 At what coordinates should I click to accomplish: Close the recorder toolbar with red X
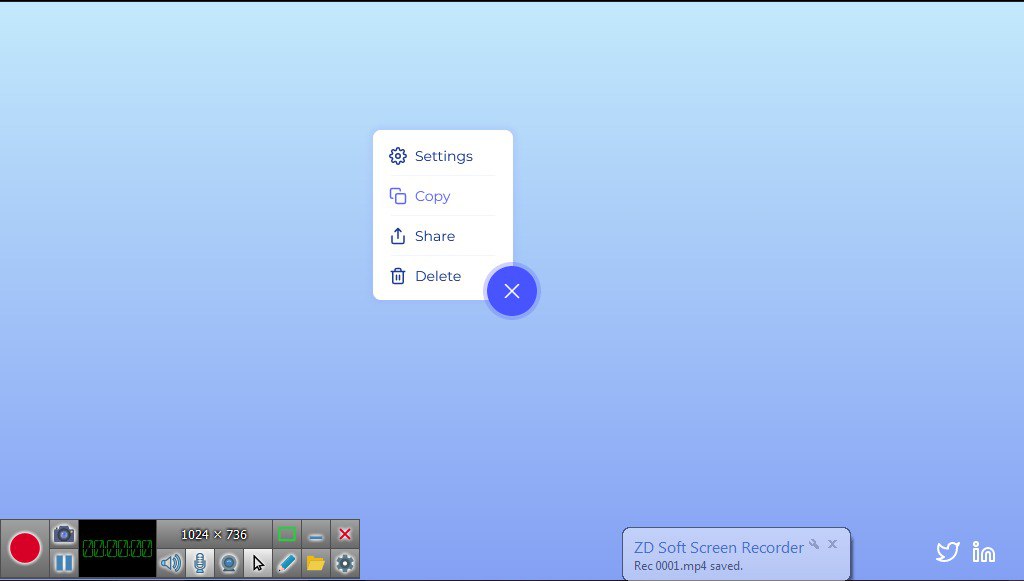[x=345, y=535]
